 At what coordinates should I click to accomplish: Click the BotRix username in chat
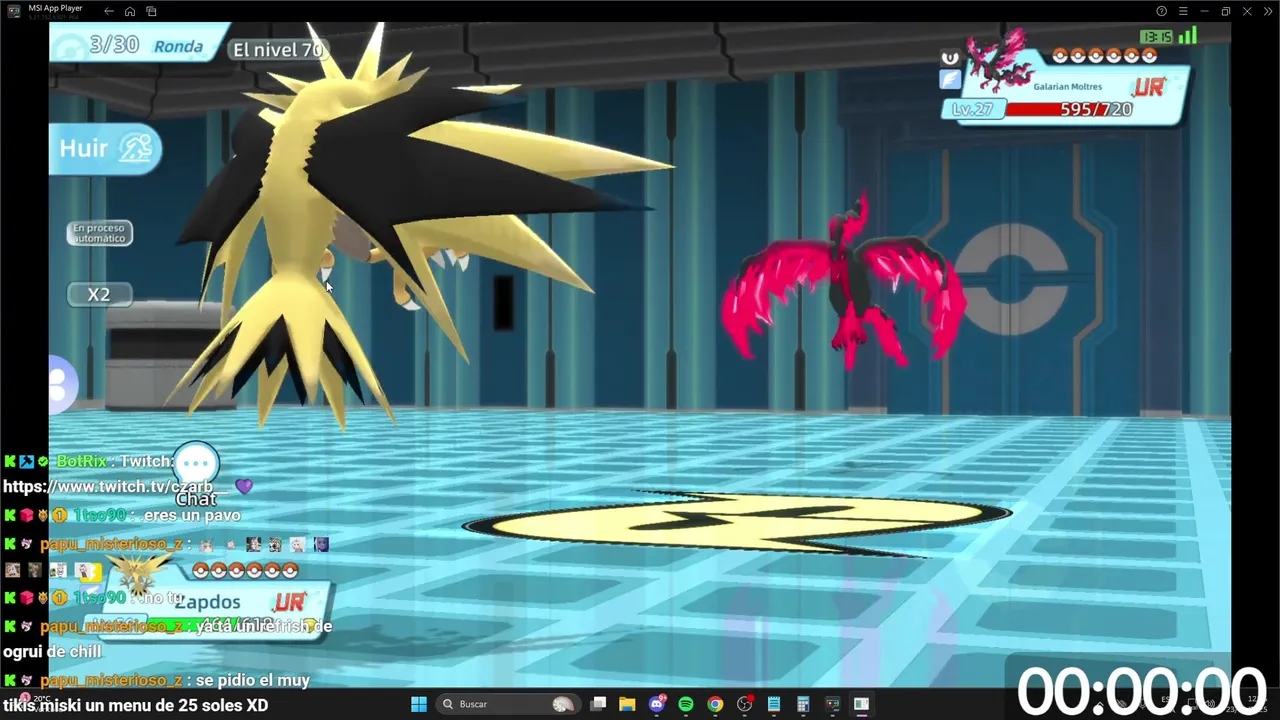point(81,461)
